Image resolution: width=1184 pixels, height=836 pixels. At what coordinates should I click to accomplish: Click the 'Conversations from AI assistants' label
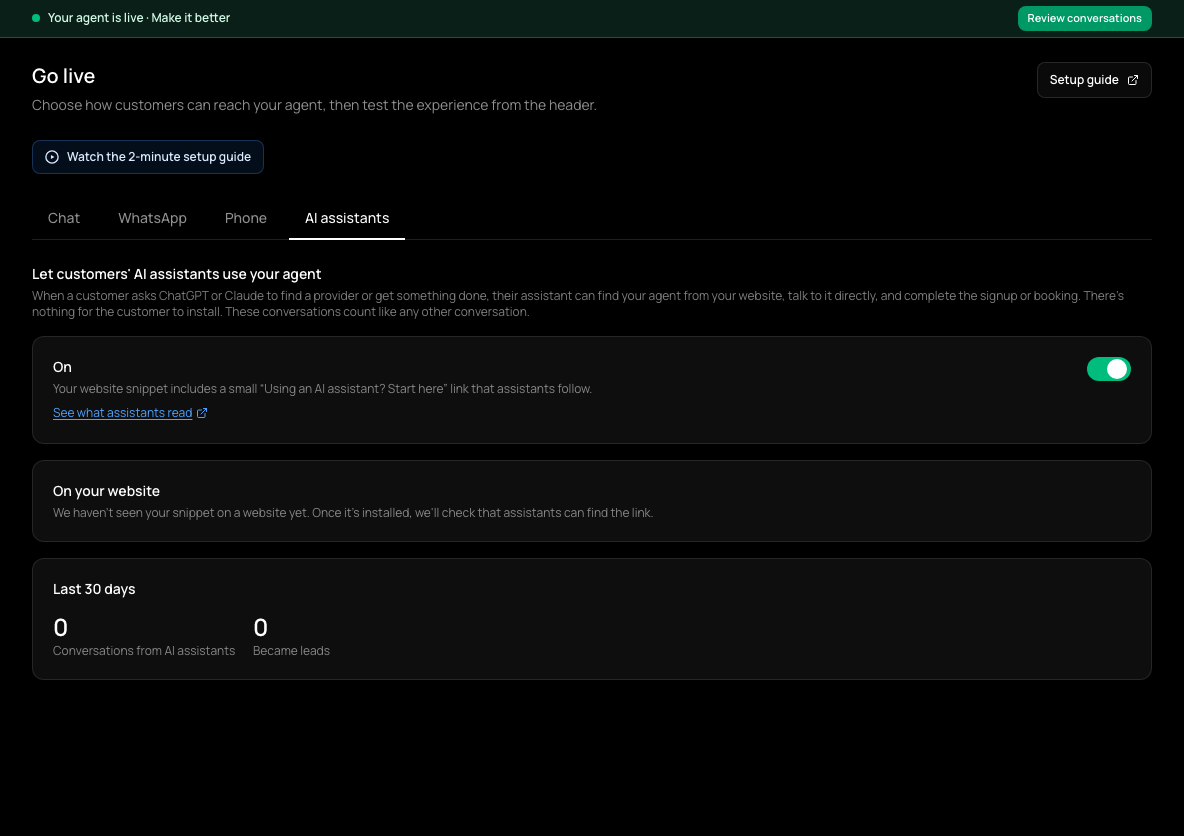point(143,651)
